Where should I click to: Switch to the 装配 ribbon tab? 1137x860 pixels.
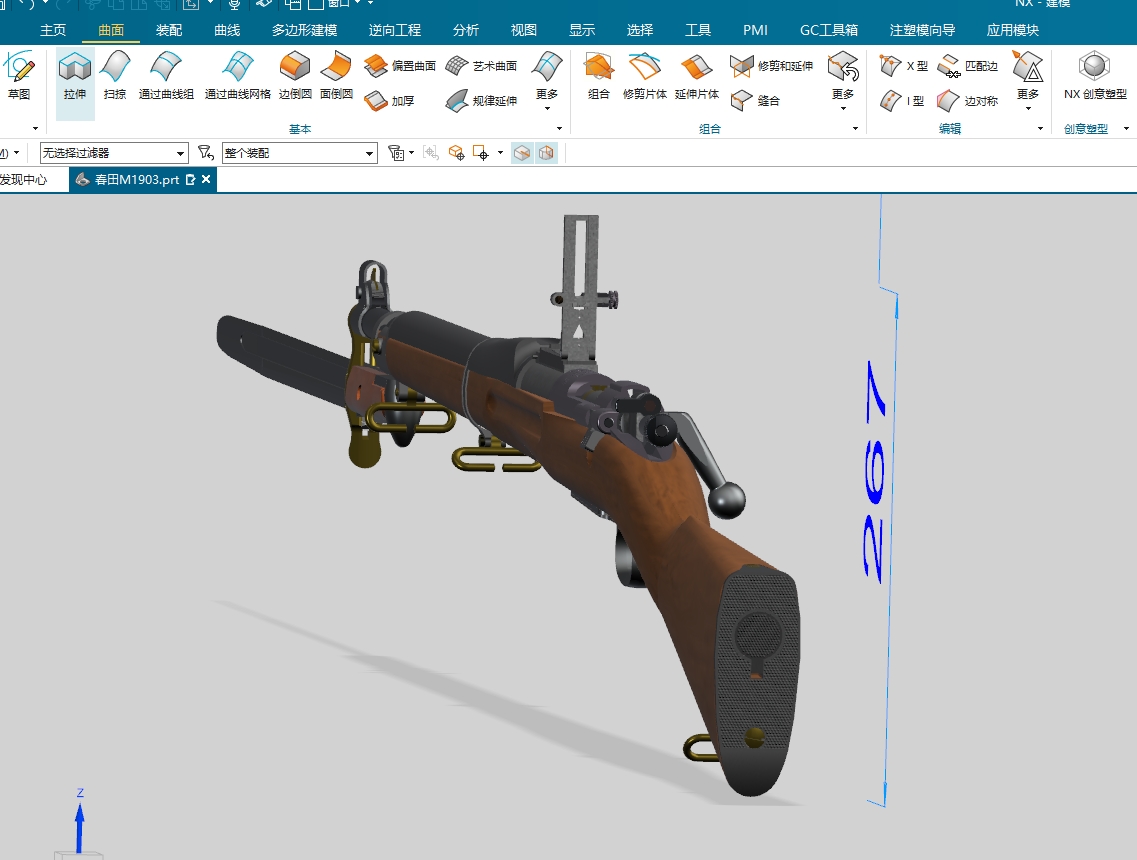tap(168, 30)
